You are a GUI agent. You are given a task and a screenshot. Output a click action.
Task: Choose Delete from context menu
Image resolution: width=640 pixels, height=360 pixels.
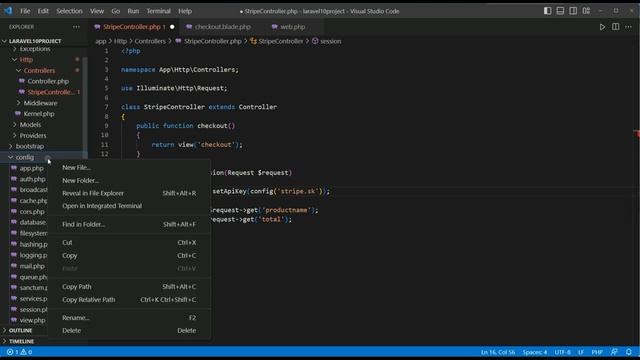point(129,331)
